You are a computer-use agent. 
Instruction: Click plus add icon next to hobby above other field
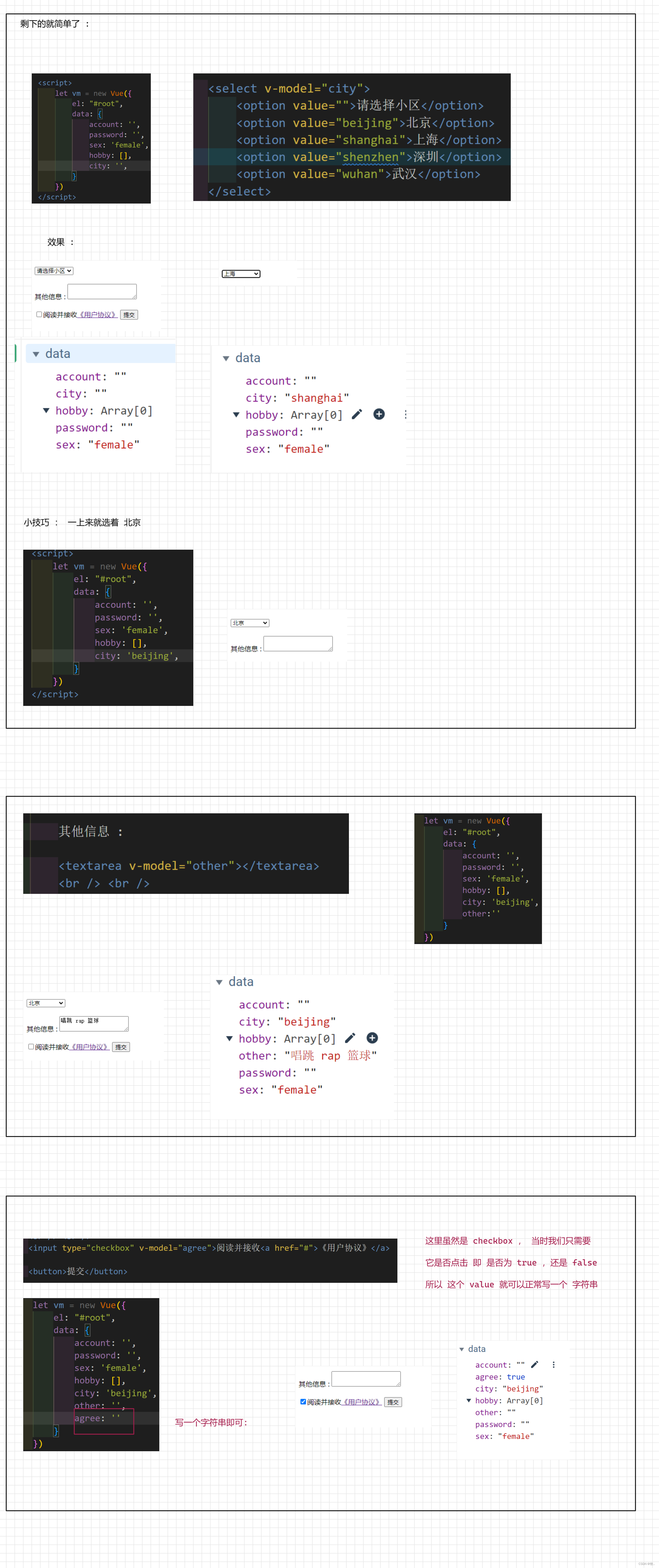pyautogui.click(x=372, y=1038)
